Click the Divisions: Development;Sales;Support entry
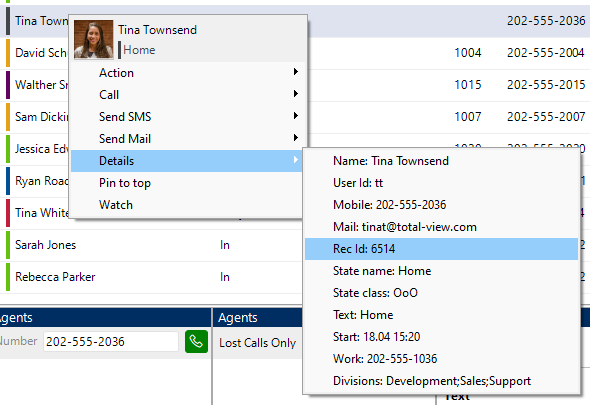This screenshot has height=405, width=590. click(x=441, y=381)
